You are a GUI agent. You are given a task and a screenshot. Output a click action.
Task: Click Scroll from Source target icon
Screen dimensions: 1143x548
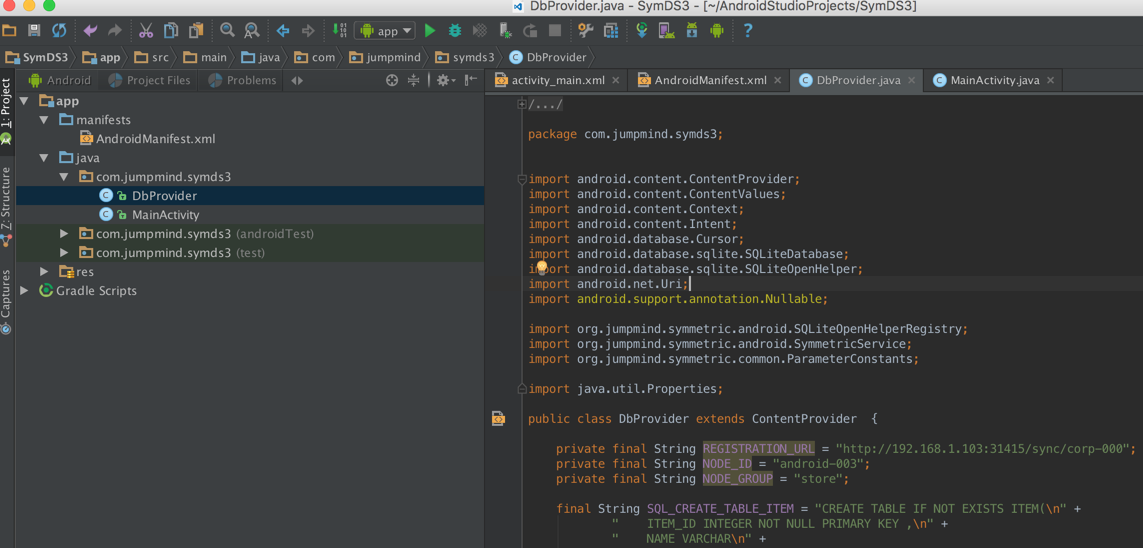tap(392, 80)
